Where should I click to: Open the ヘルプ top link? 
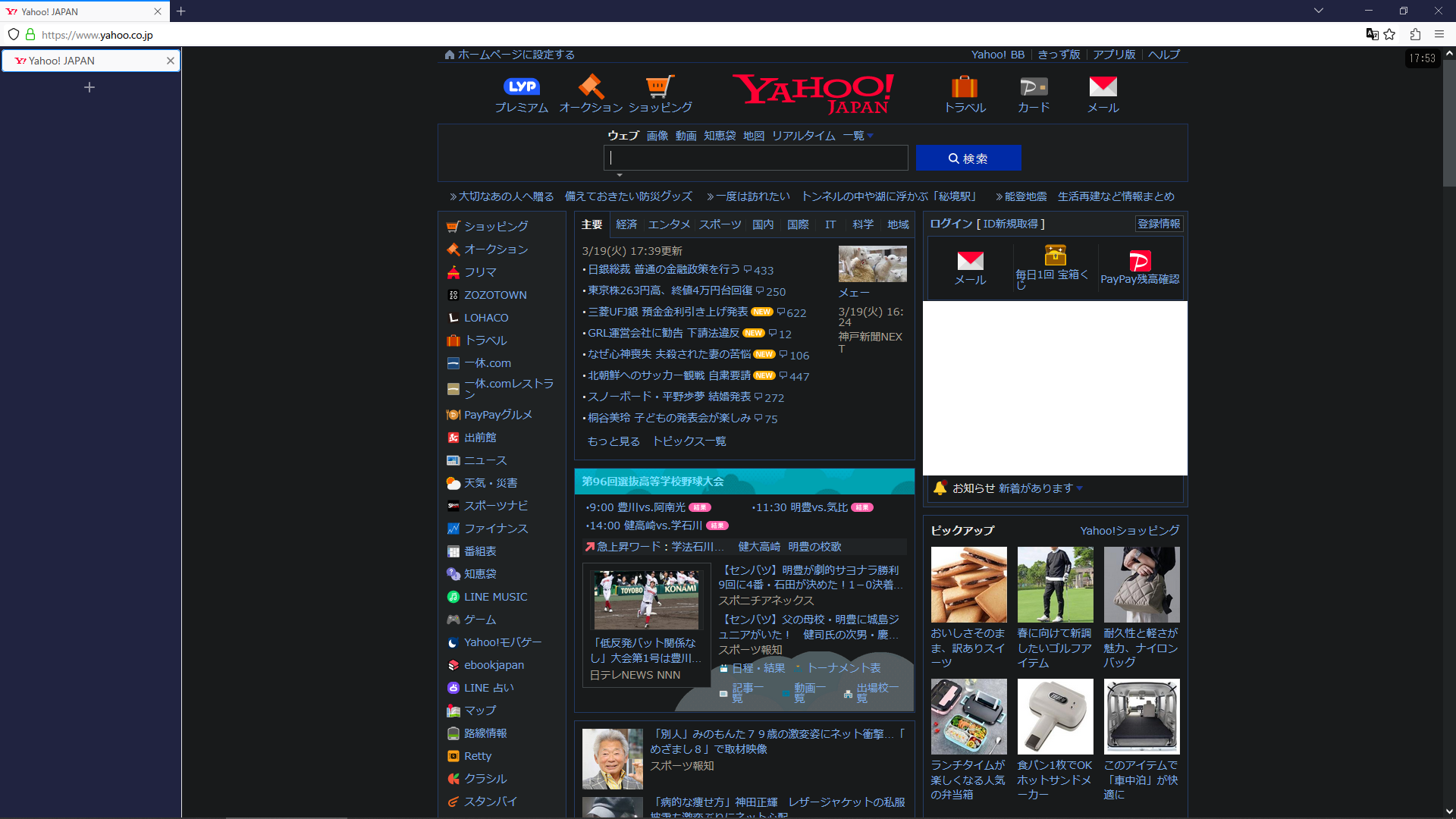tap(1163, 55)
